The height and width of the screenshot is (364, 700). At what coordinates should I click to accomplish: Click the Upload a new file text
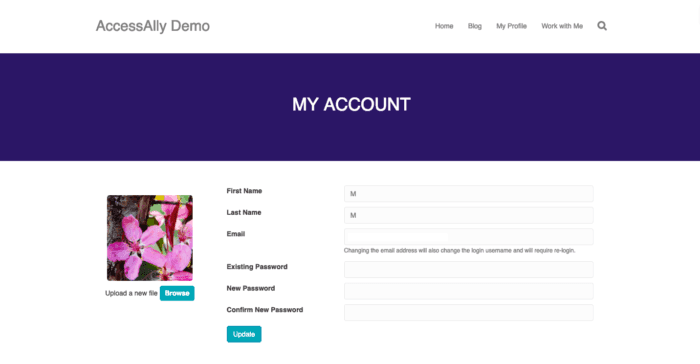point(131,293)
